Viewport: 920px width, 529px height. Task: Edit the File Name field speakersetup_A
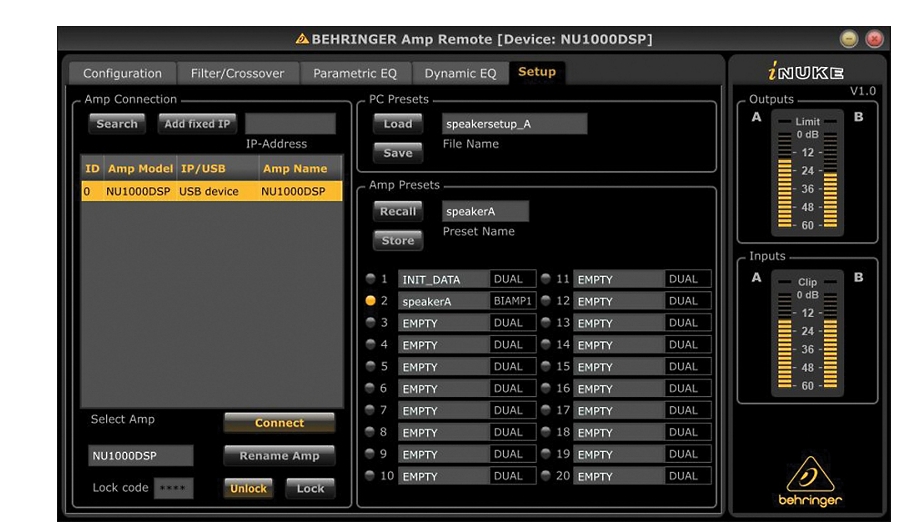click(515, 124)
